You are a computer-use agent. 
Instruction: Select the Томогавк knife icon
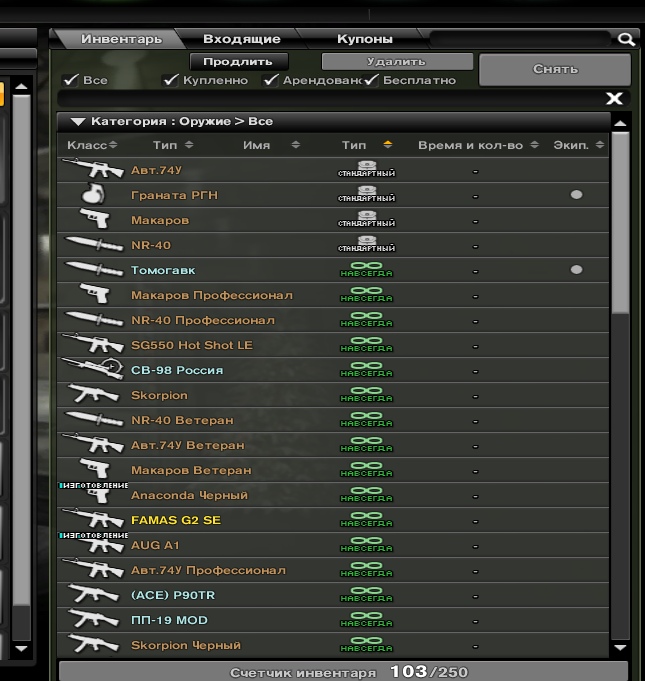tap(94, 269)
